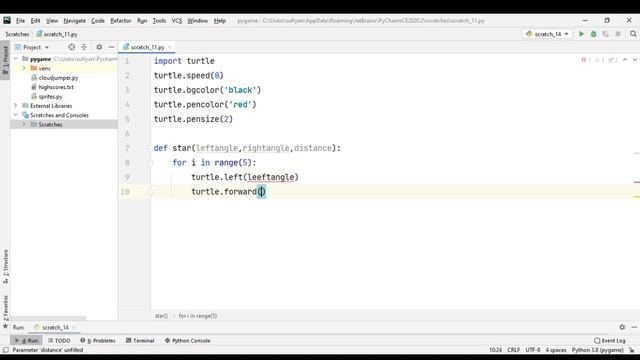640x360 pixels.
Task: Locate current file target icon in Project panel
Action: pos(71,47)
